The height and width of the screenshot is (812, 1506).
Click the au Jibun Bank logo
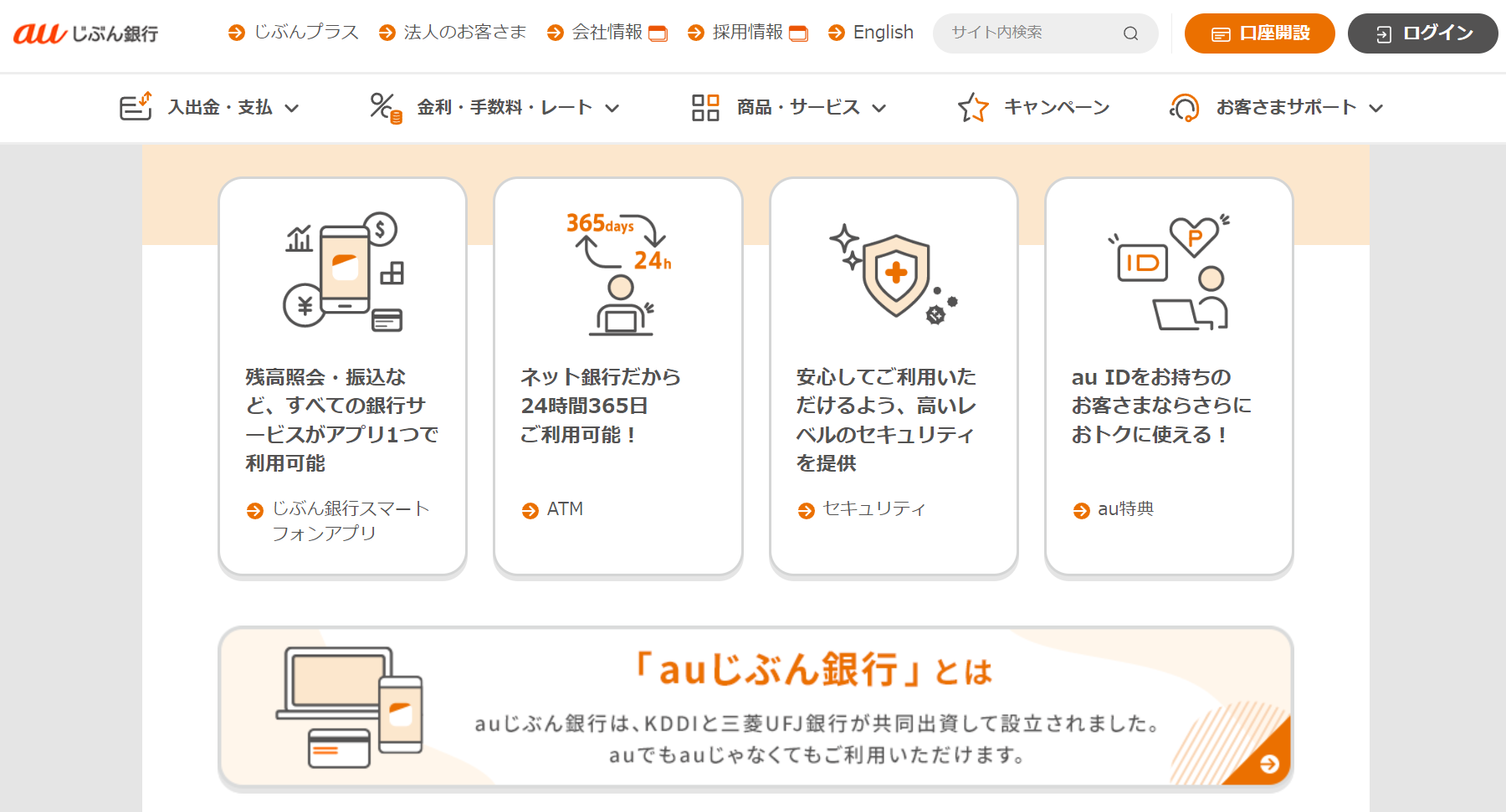coord(85,33)
